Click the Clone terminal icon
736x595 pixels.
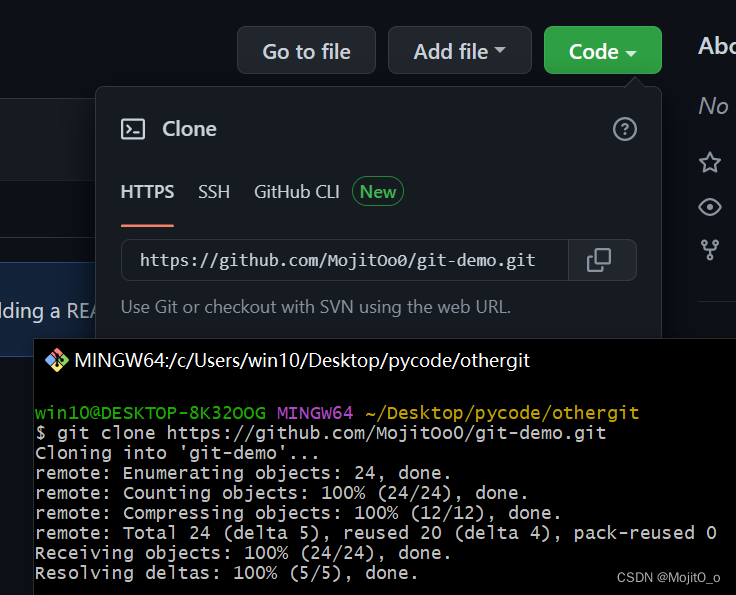click(x=133, y=129)
